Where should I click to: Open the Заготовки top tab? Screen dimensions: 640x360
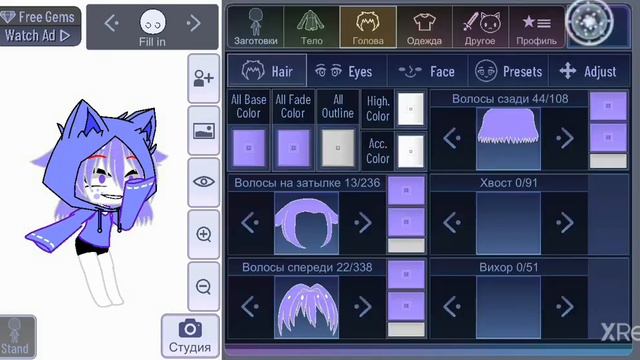point(256,27)
